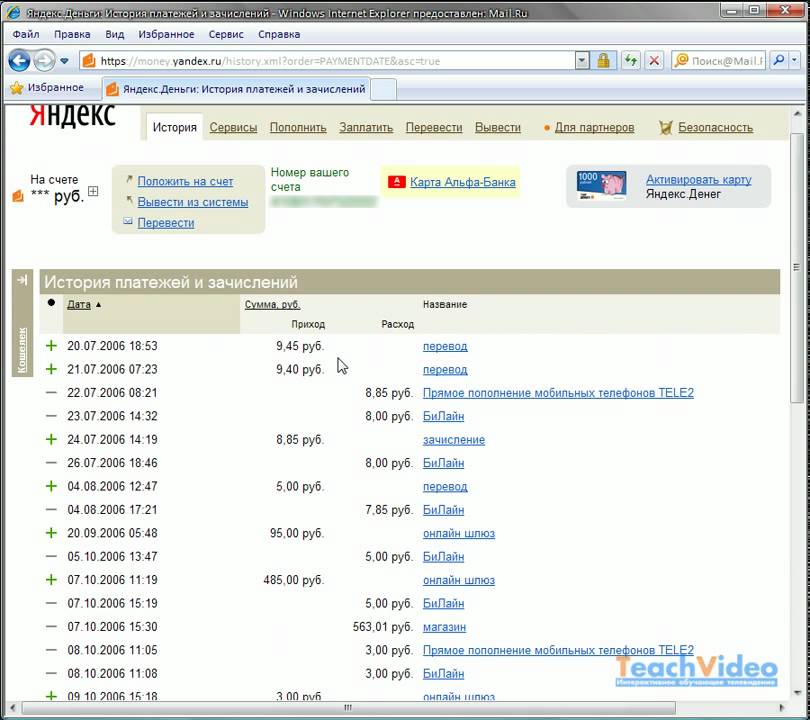
Task: Open the Файл menu
Action: coord(26,34)
